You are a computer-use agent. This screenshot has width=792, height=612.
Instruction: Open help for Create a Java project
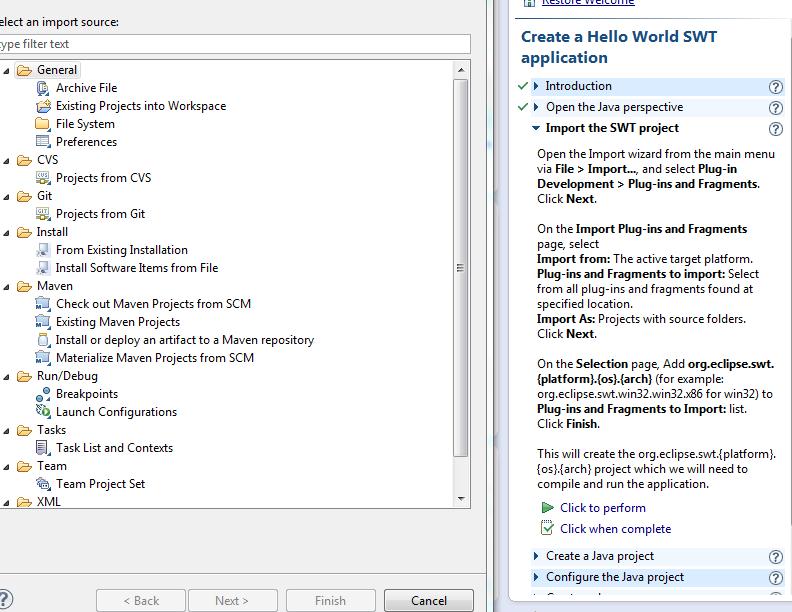(775, 557)
